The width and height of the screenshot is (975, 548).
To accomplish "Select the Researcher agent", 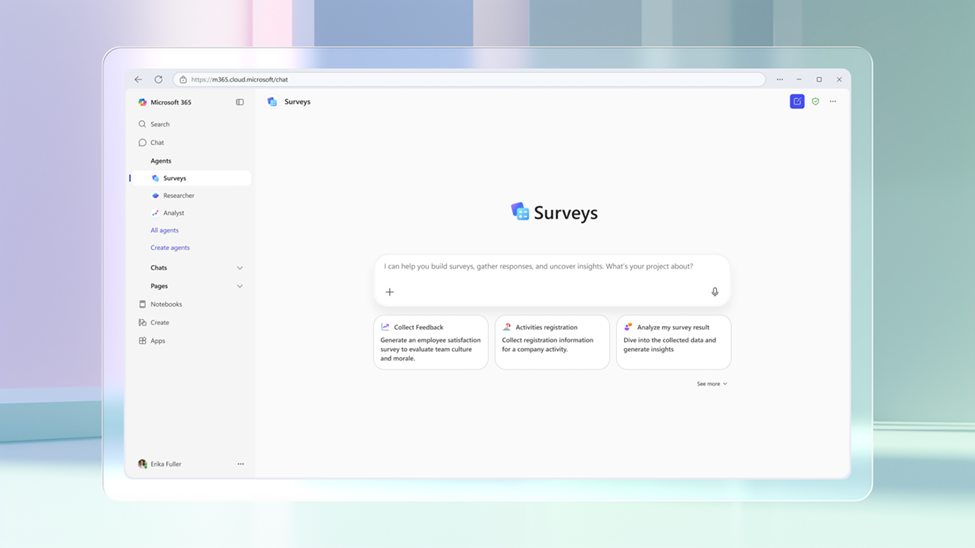I will coord(178,196).
